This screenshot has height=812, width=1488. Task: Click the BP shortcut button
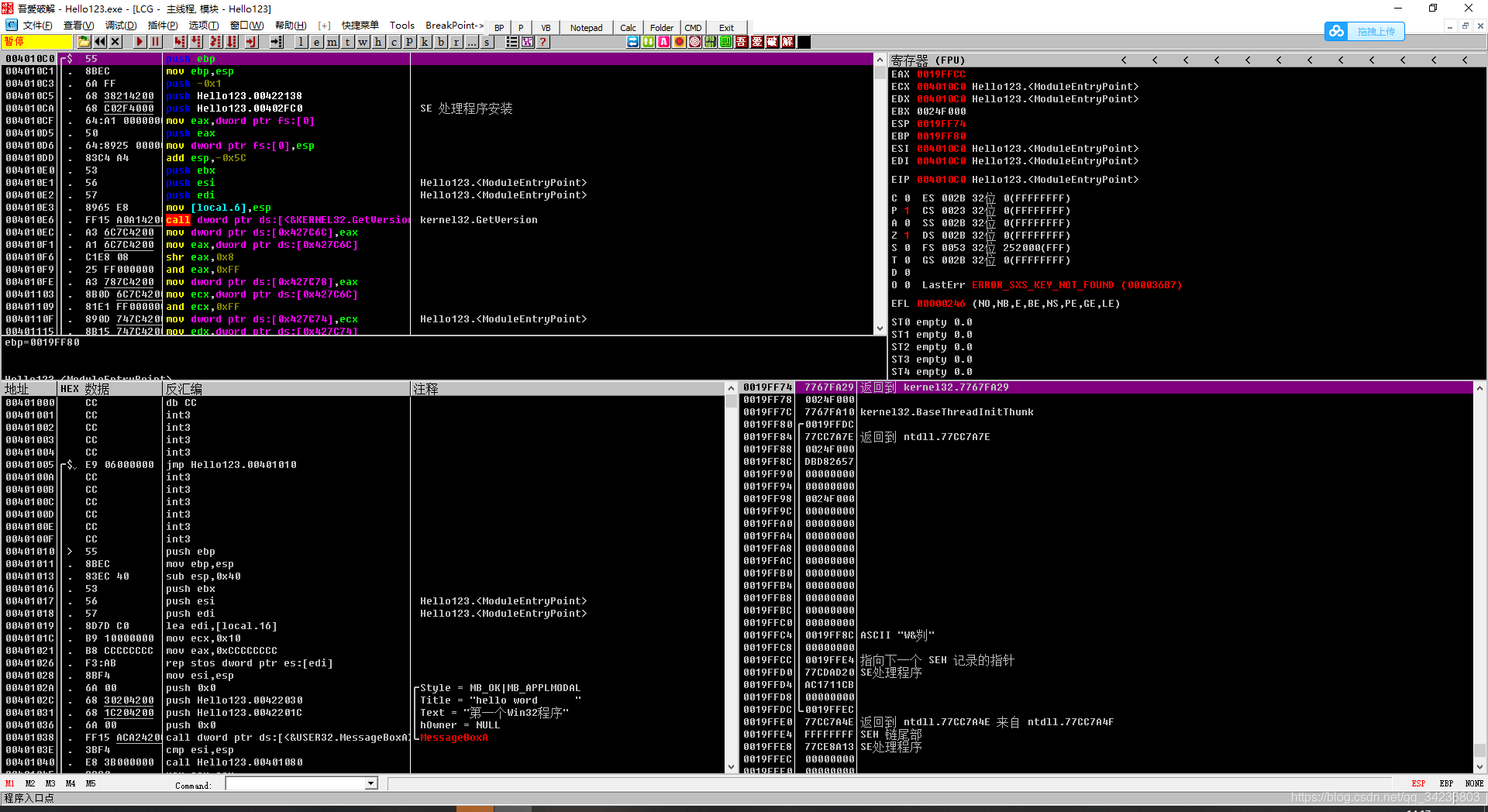tap(499, 27)
